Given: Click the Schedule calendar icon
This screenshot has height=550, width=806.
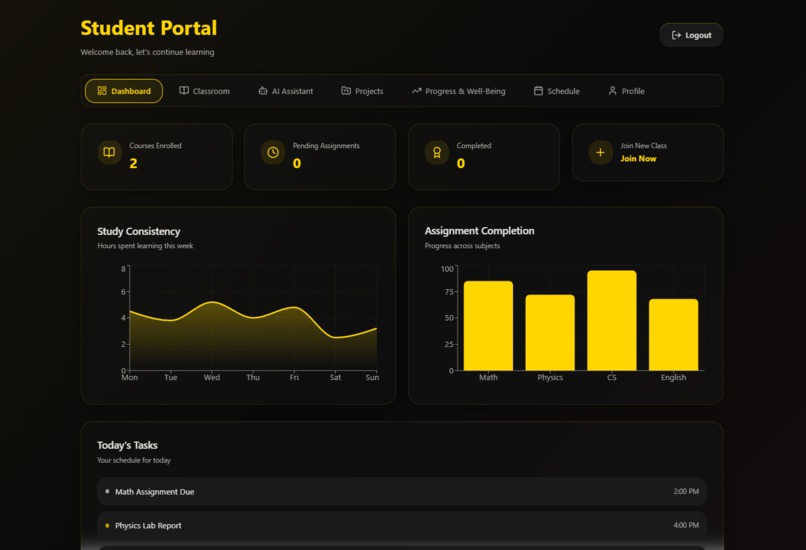Looking at the screenshot, I should point(538,90).
